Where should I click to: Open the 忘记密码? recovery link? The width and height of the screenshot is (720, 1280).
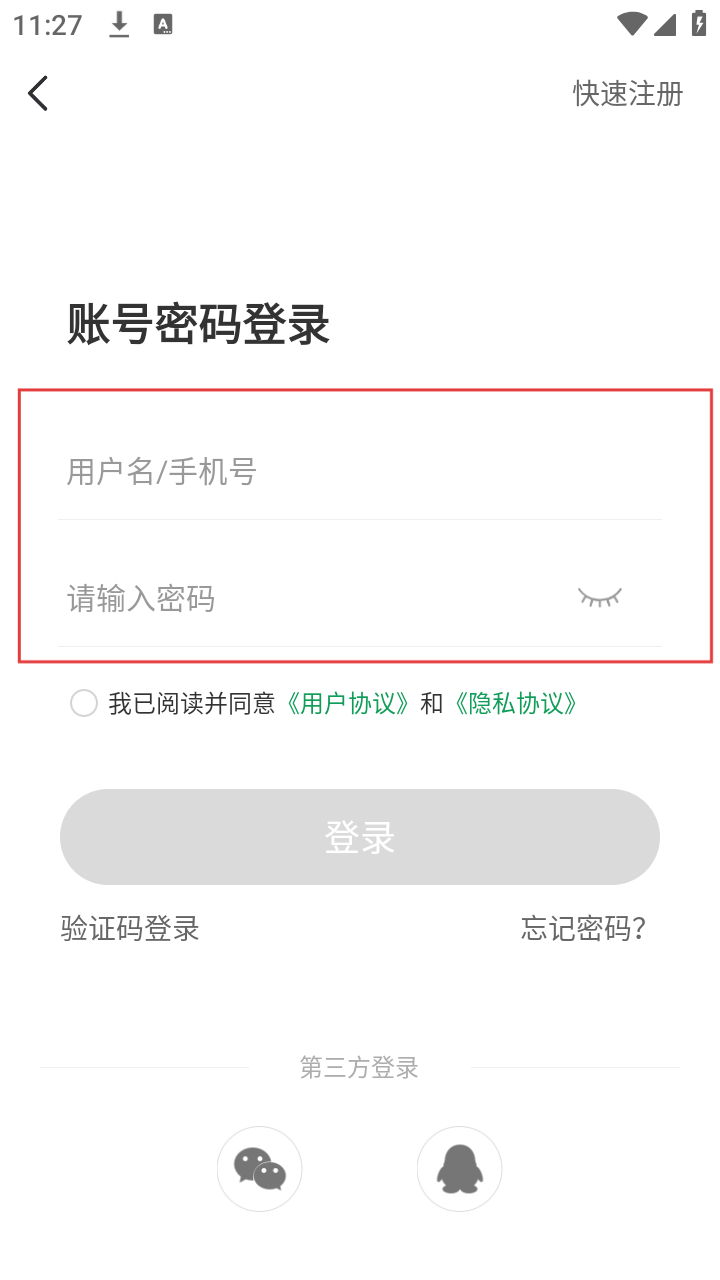(x=583, y=929)
